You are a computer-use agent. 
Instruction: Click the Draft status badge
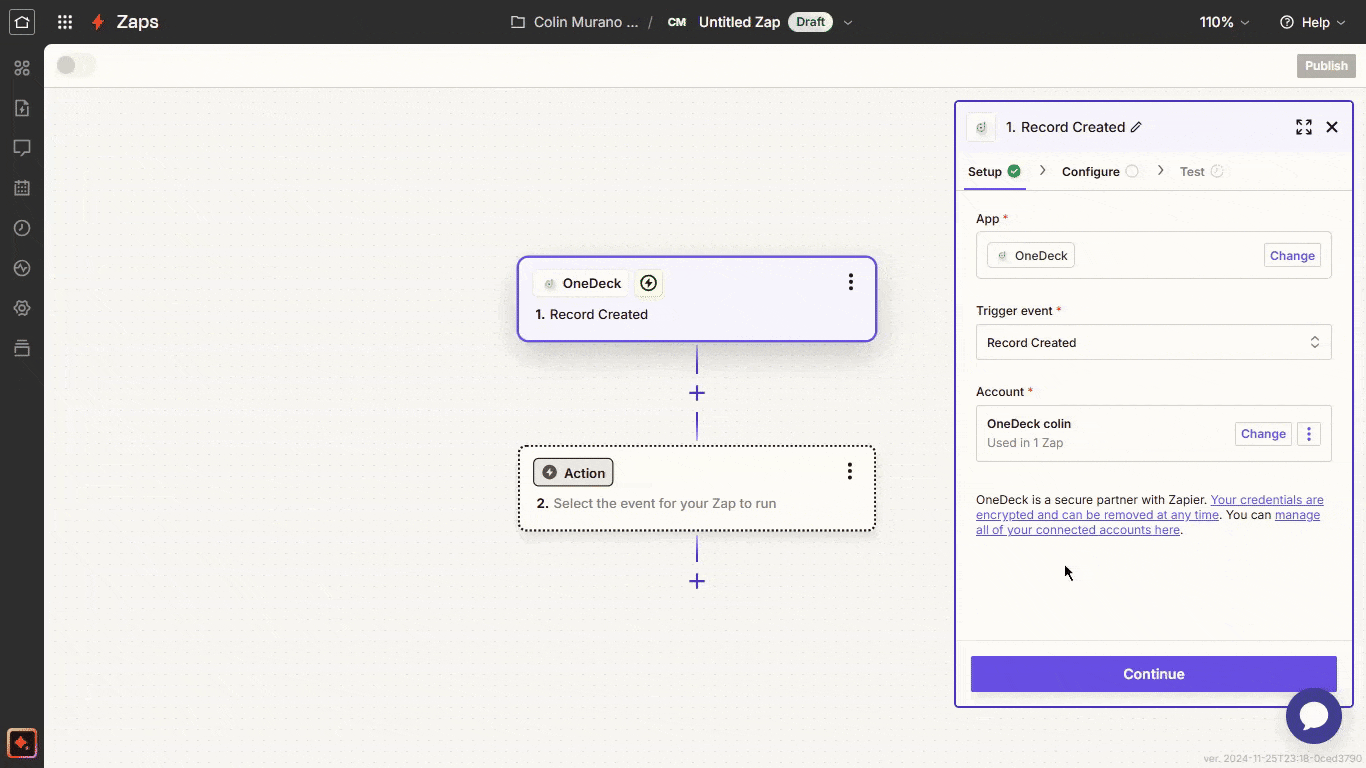click(811, 22)
